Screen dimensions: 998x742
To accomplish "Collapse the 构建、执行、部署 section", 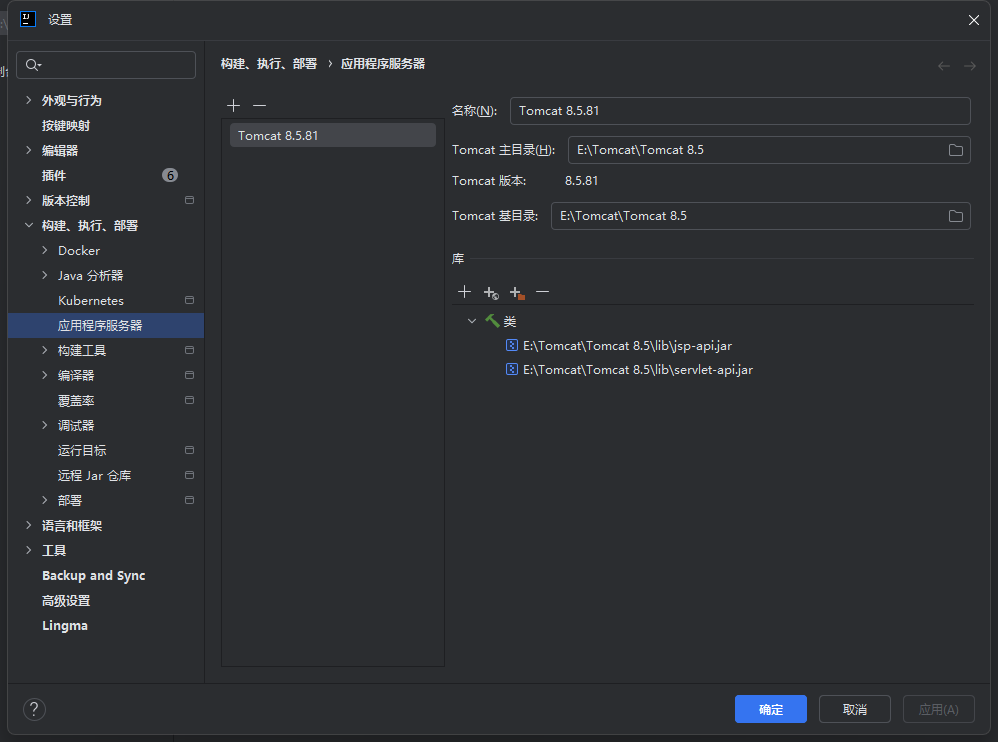I will 28,226.
